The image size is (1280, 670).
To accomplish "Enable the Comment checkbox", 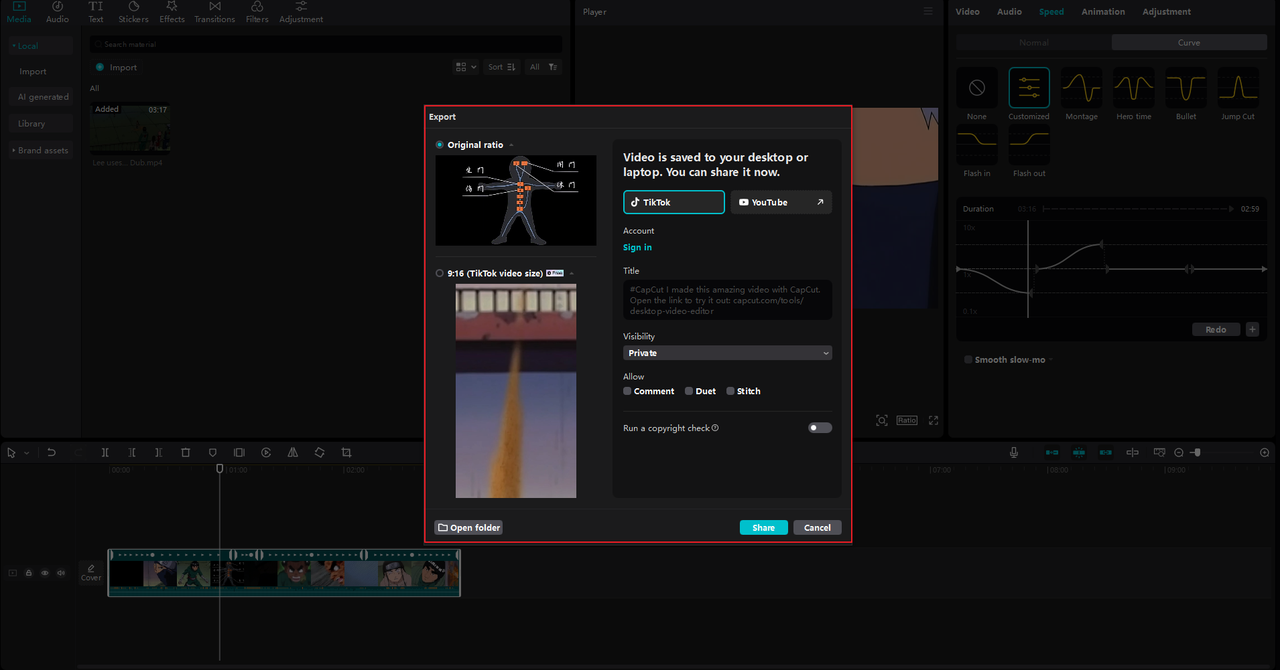I will point(628,391).
